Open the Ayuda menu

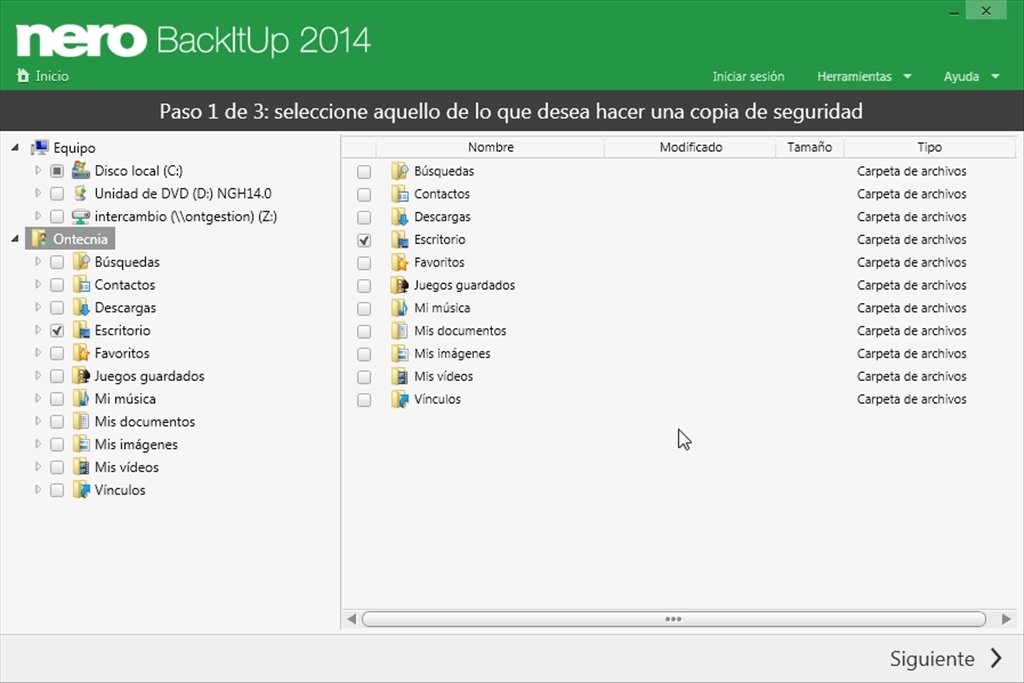[x=971, y=76]
